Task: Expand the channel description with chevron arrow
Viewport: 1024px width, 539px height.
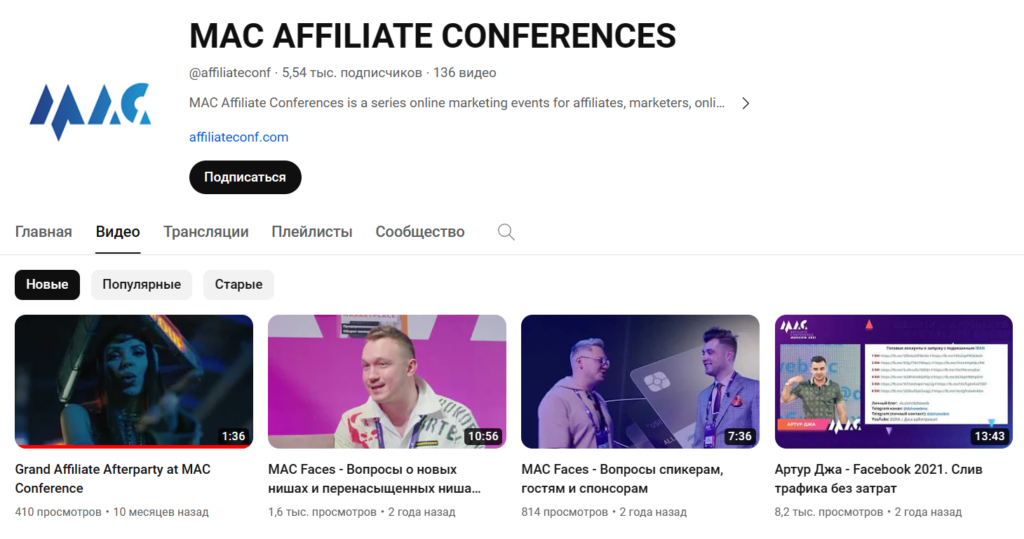Action: pos(745,103)
